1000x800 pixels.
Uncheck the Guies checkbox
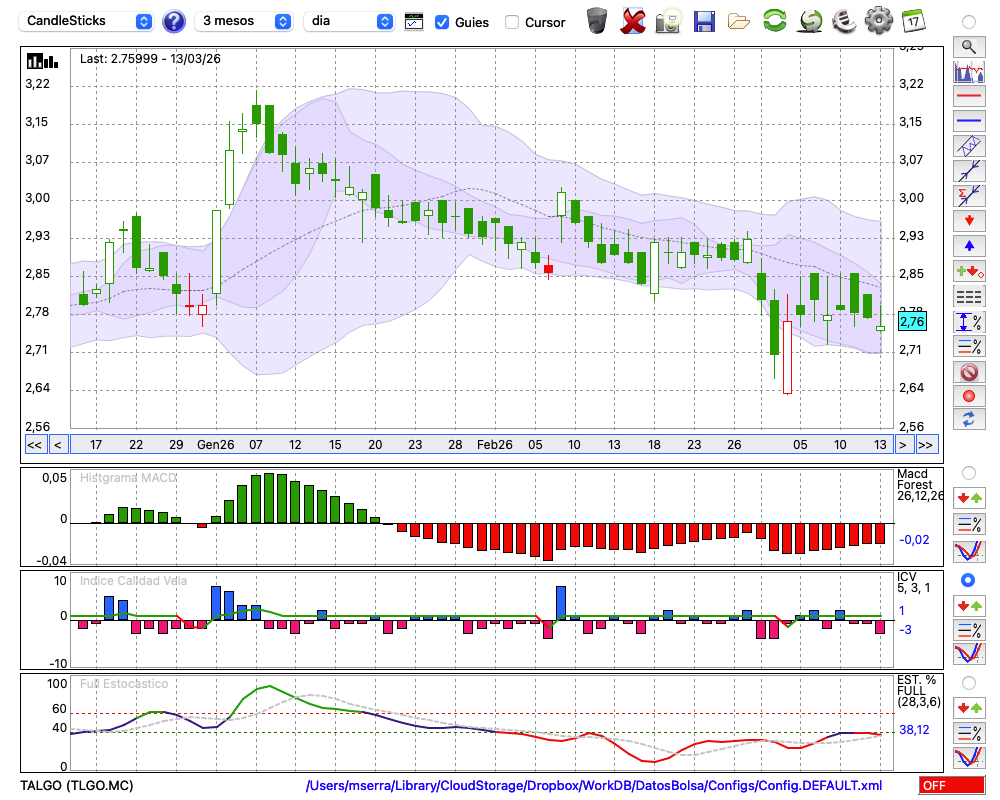442,22
